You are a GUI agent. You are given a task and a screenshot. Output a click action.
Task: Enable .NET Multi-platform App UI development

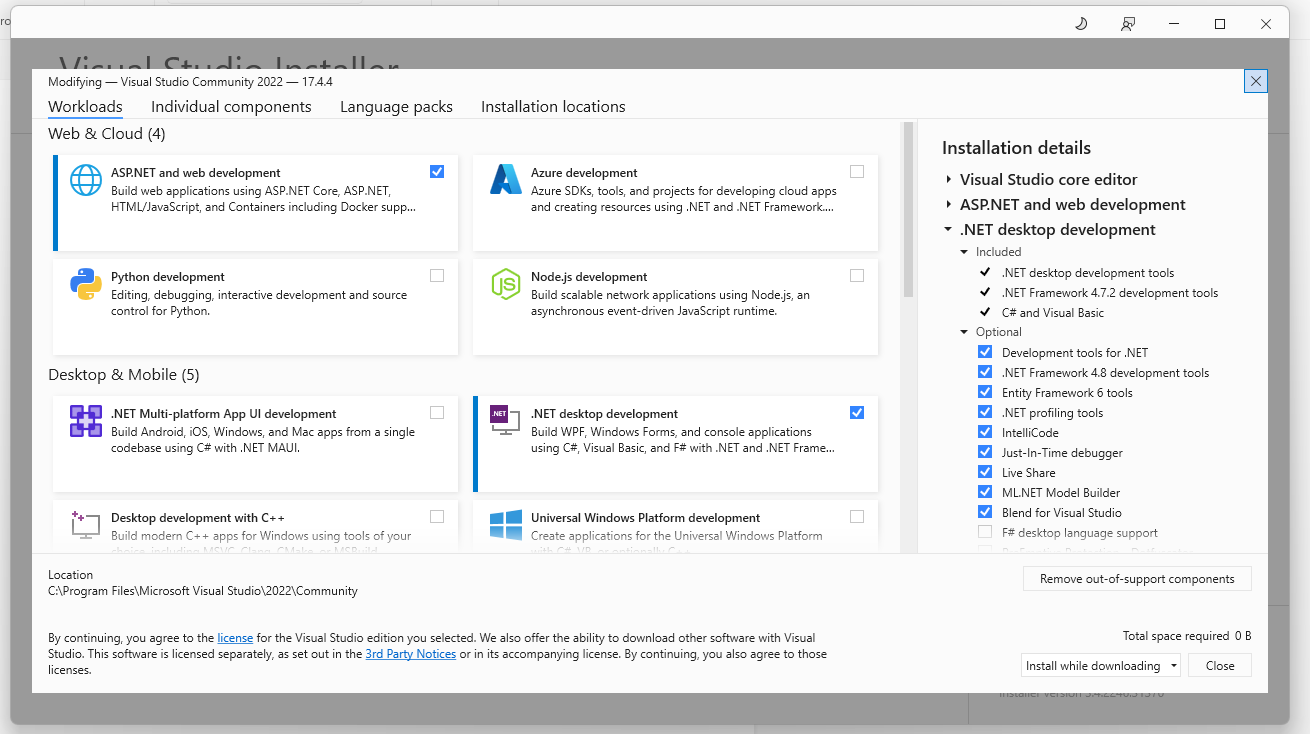coord(437,413)
